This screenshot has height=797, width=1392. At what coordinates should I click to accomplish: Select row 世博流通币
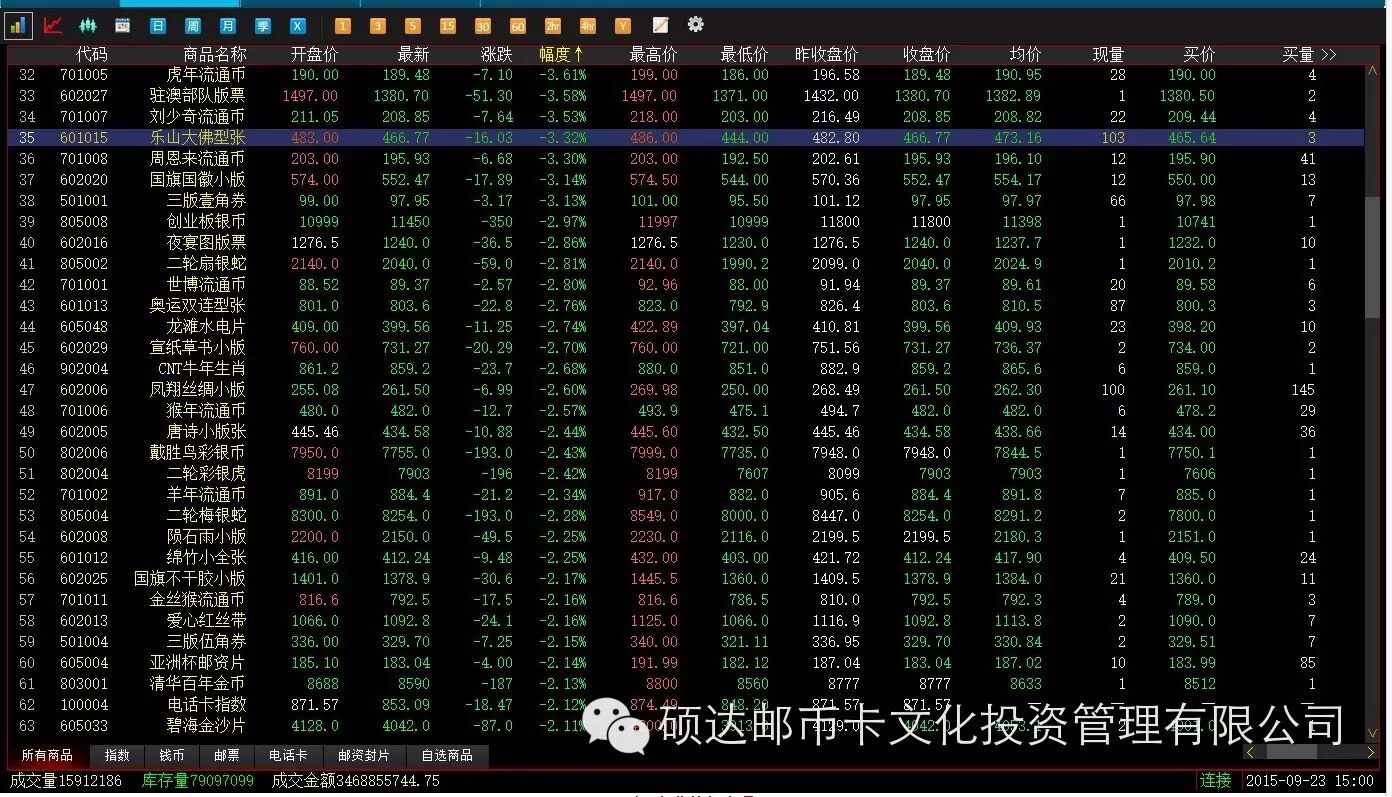coord(686,285)
